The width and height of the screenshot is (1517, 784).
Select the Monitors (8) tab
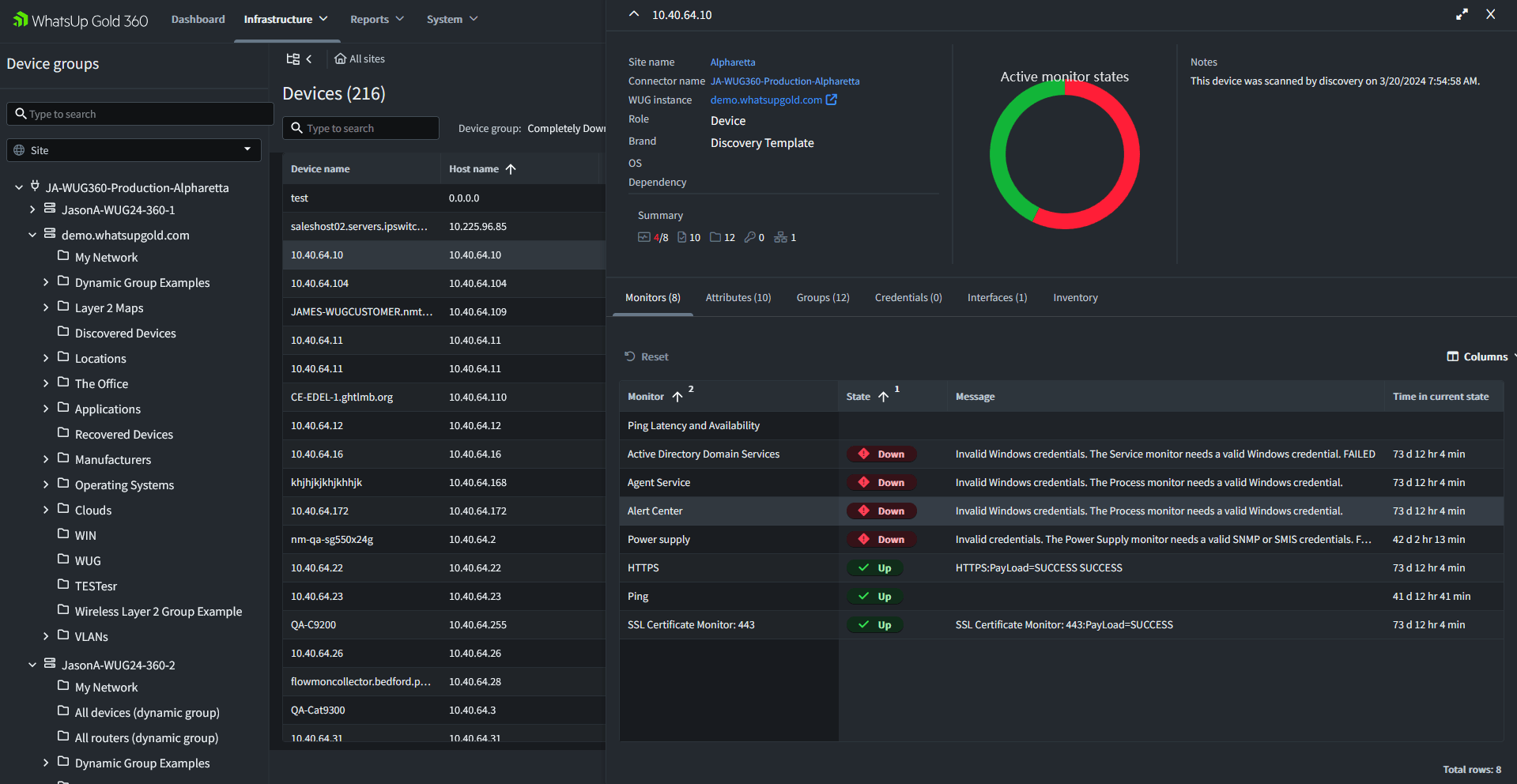pos(653,298)
